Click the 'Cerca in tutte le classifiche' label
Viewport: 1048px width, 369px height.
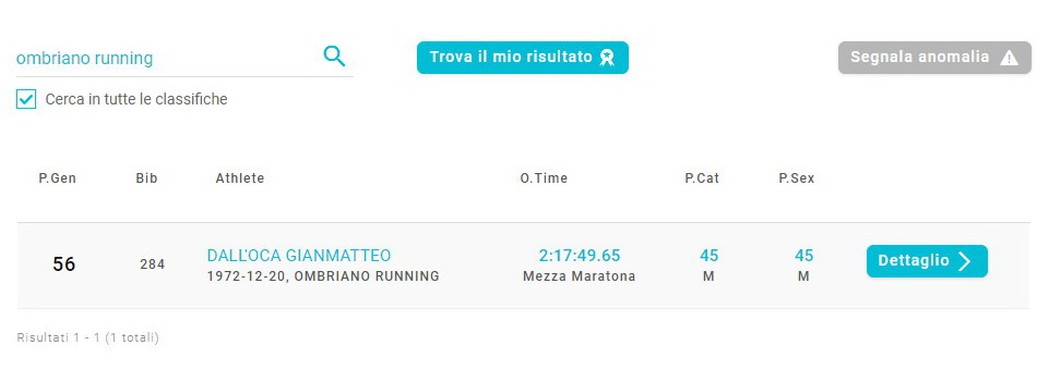136,100
